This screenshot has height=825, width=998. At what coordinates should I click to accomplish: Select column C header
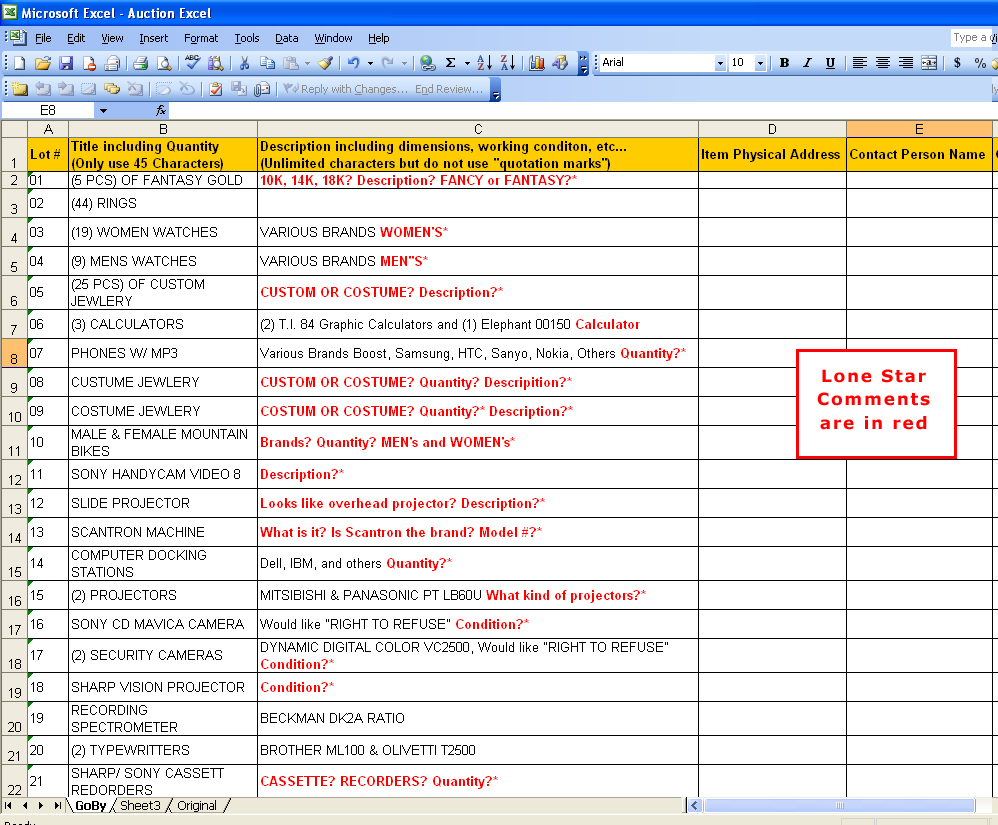pyautogui.click(x=478, y=129)
